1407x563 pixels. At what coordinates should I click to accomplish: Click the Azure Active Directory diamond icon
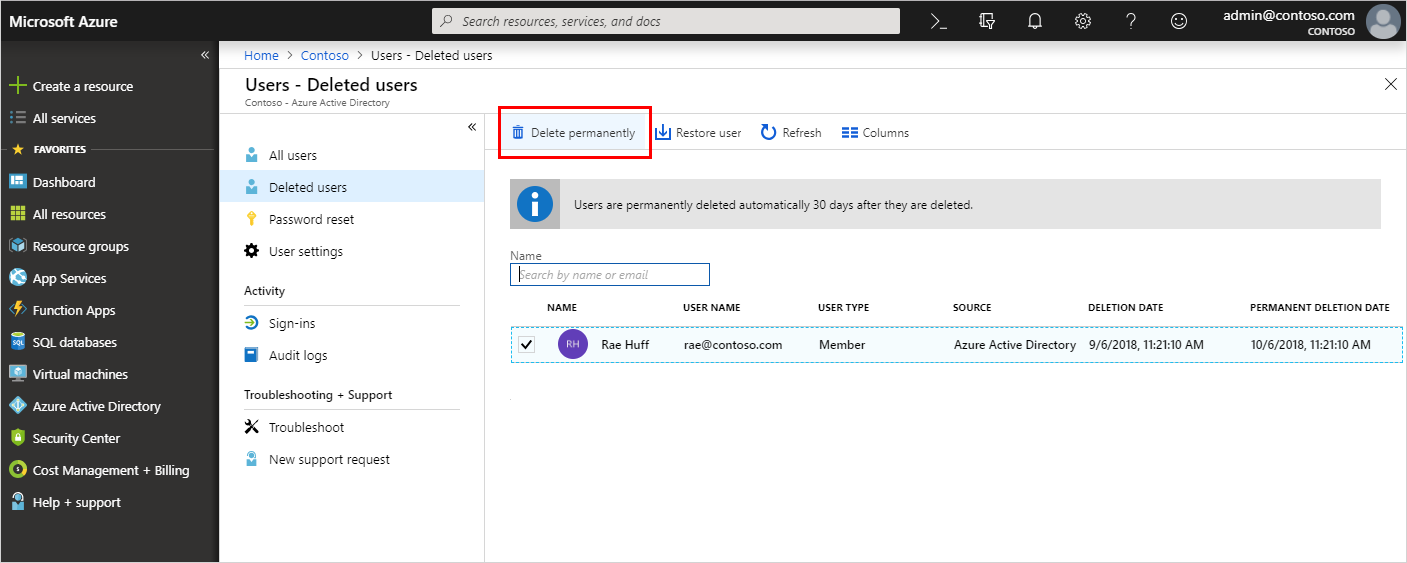17,406
